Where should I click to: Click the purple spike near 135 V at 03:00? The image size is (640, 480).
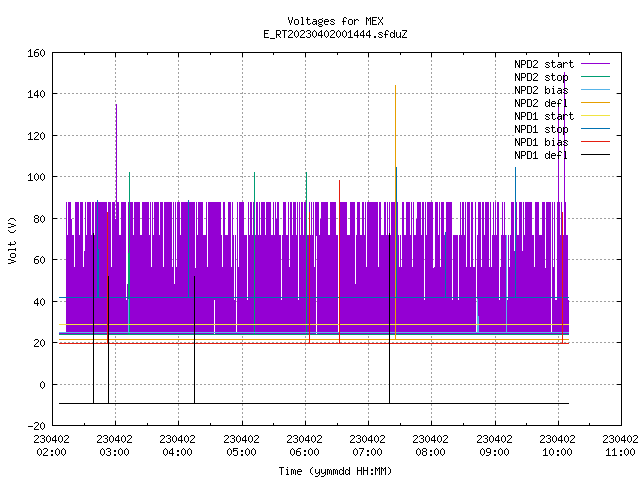[x=116, y=151]
